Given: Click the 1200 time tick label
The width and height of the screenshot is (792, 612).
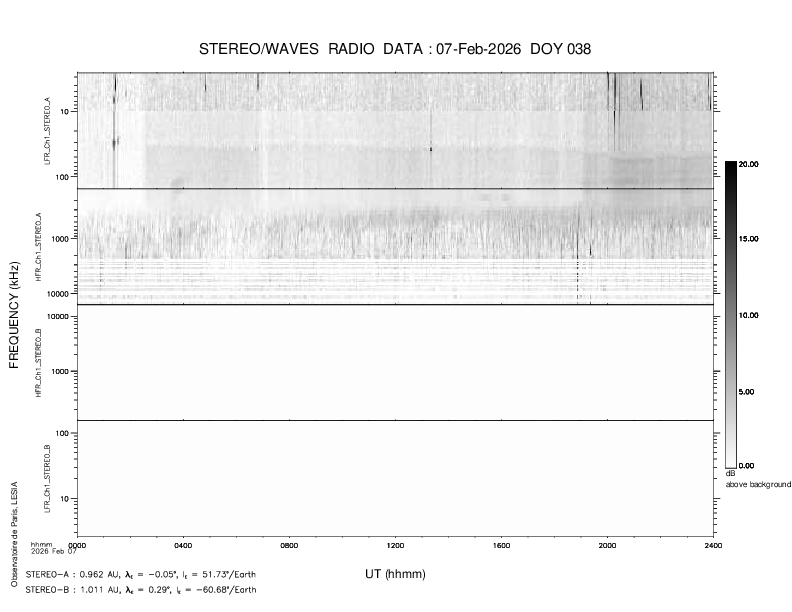Looking at the screenshot, I should point(395,545).
